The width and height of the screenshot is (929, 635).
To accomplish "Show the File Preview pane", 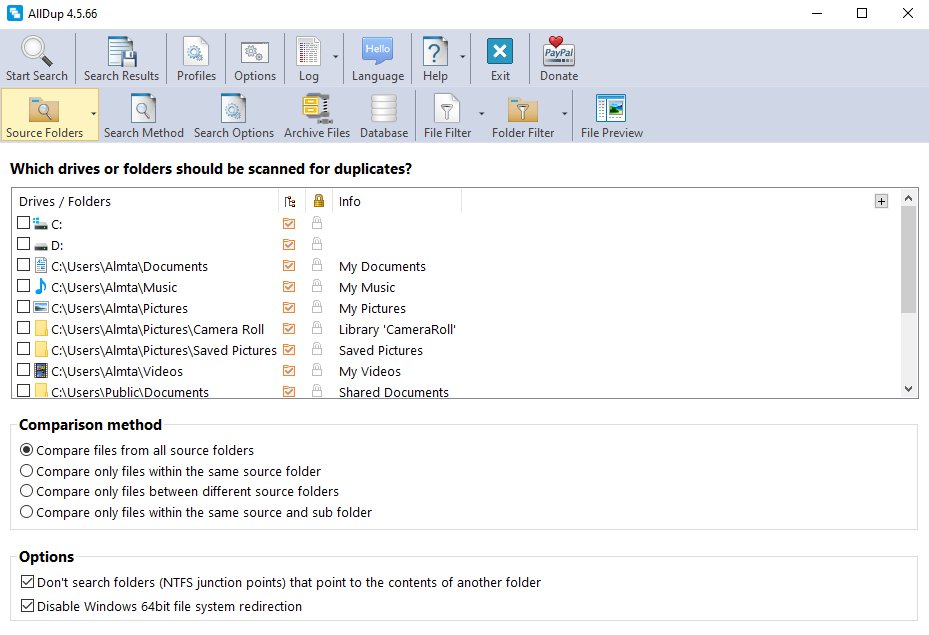I will coord(611,109).
